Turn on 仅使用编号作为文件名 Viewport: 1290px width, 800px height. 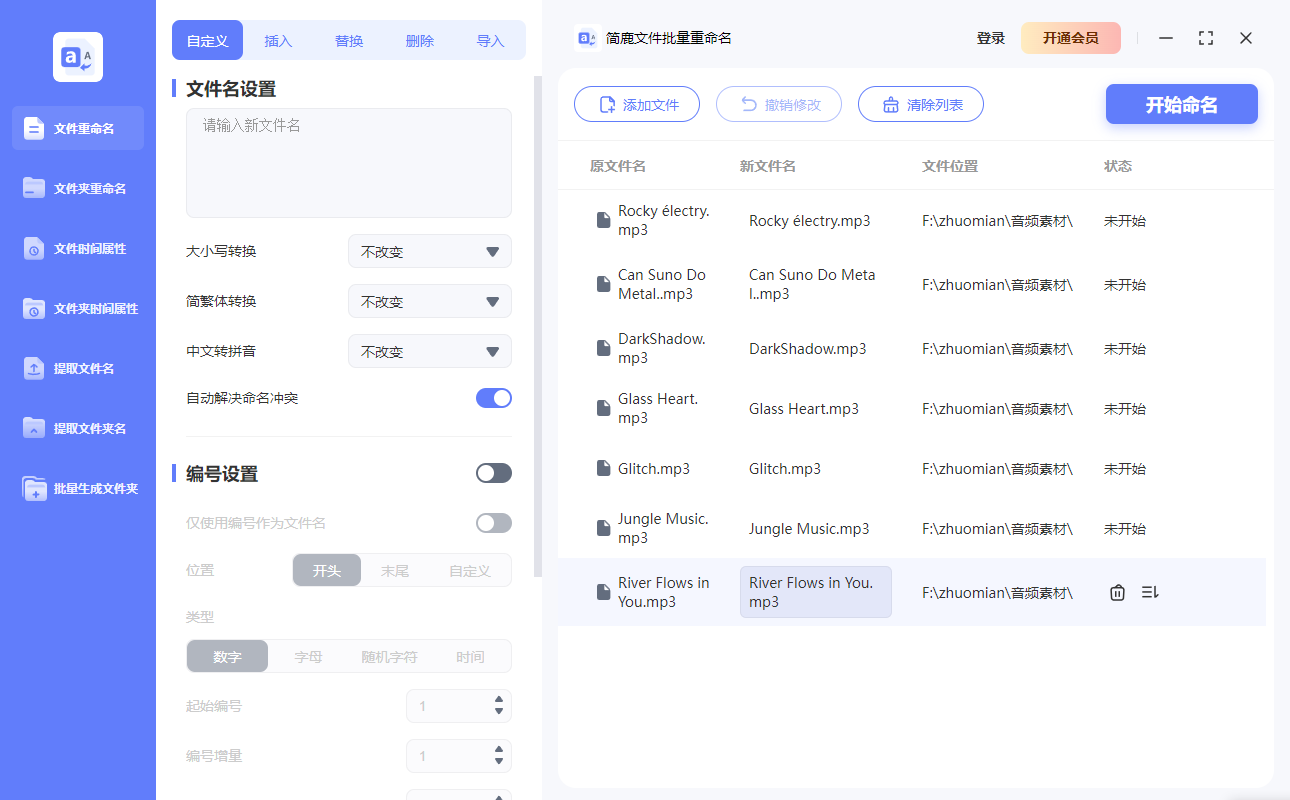[493, 522]
